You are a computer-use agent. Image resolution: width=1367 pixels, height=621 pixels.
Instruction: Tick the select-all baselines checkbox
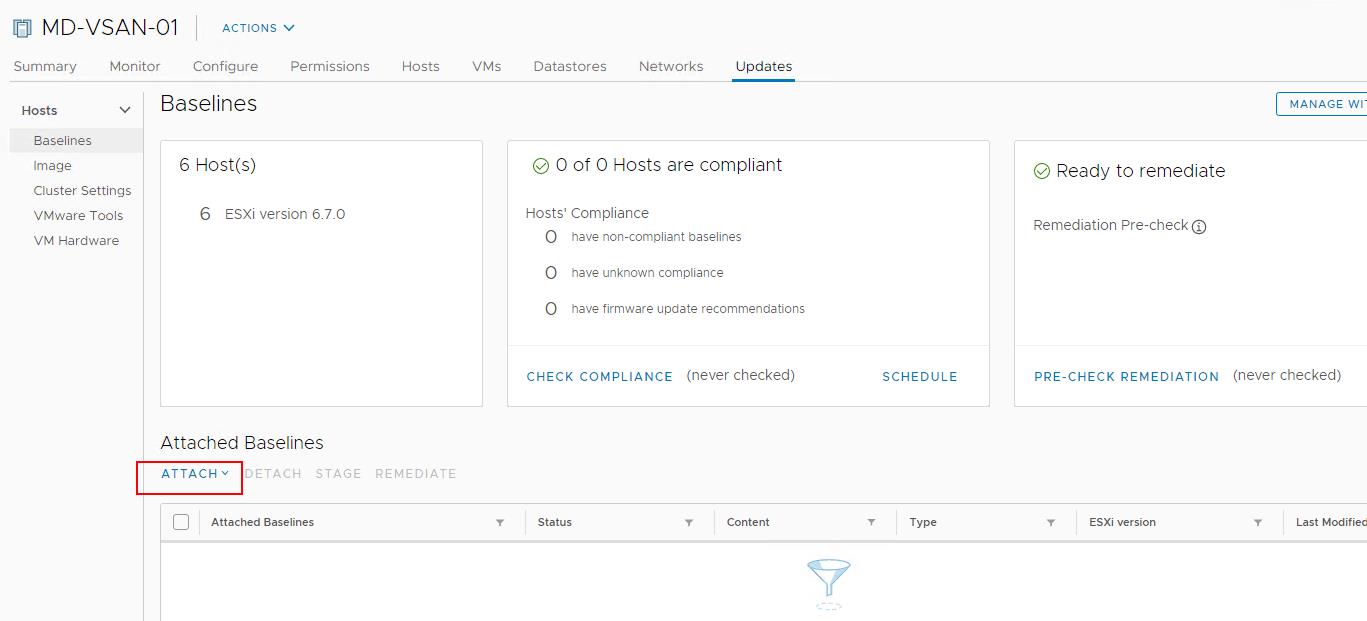pyautogui.click(x=181, y=522)
